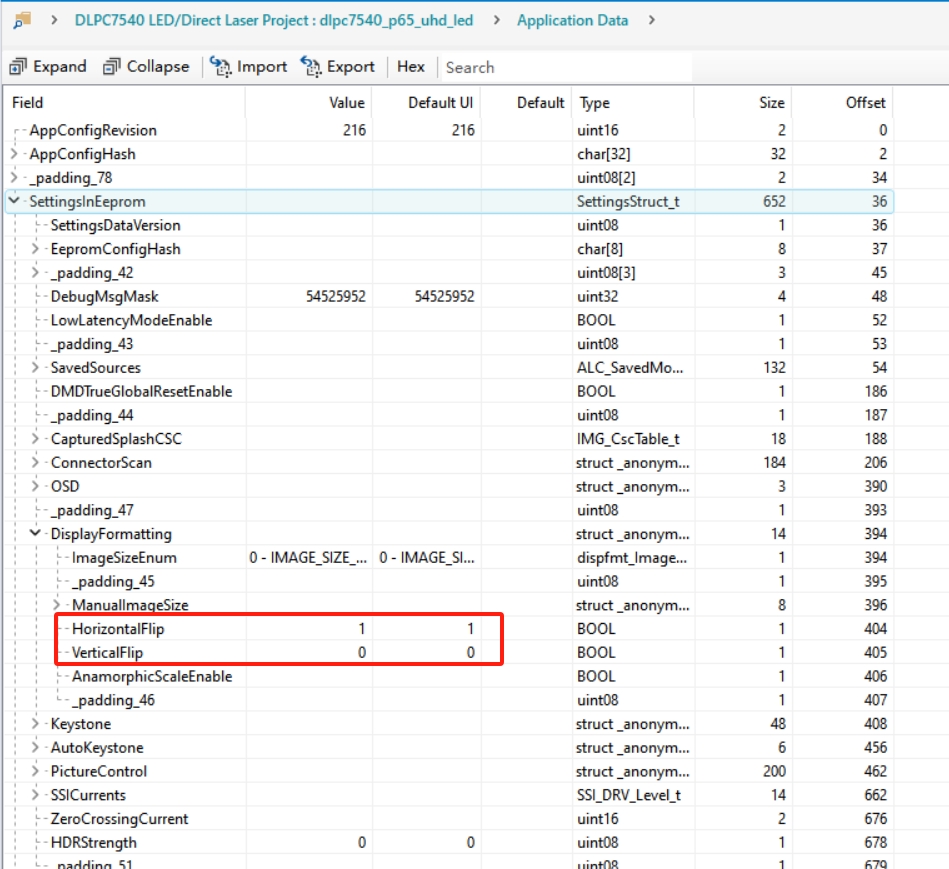Select the AnamorphicScaleEnable field

pyautogui.click(x=152, y=676)
